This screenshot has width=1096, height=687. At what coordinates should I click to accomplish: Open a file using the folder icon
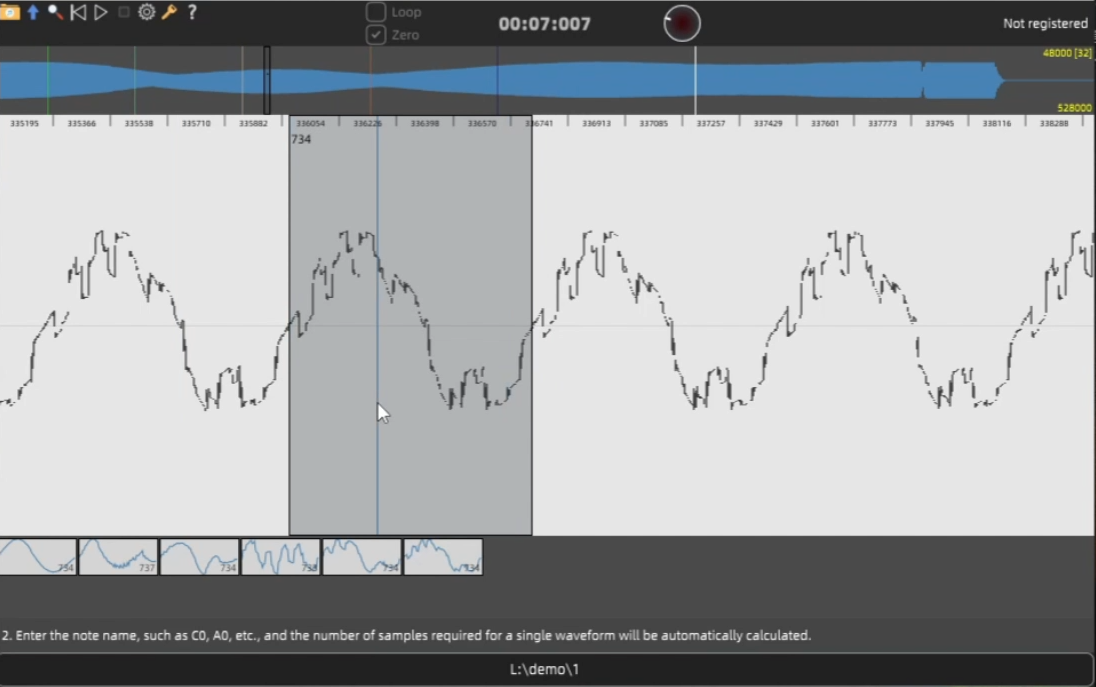click(10, 12)
